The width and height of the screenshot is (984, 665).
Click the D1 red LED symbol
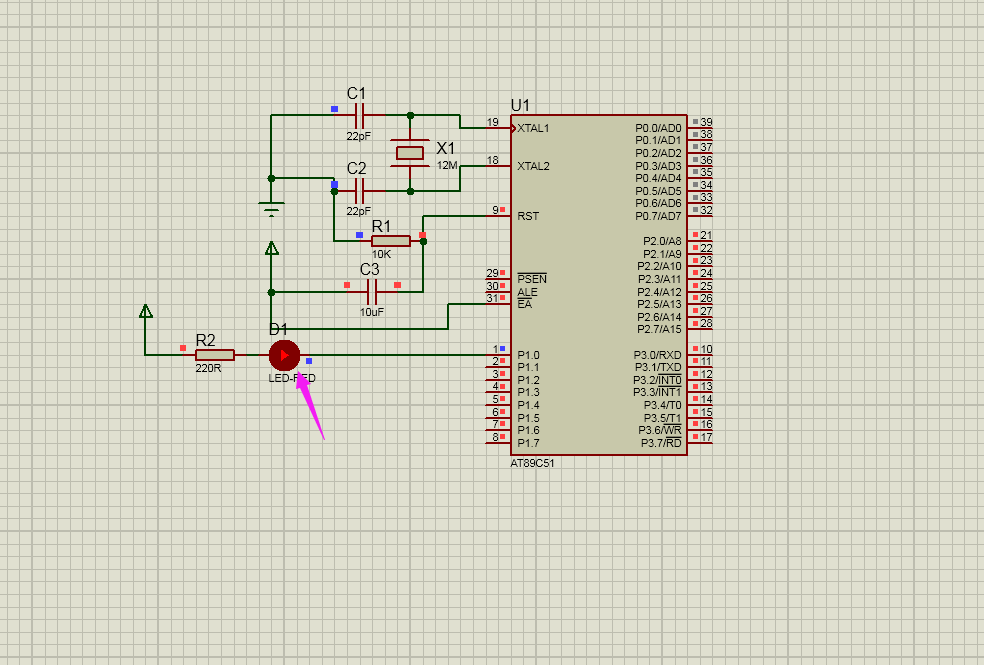[x=284, y=355]
